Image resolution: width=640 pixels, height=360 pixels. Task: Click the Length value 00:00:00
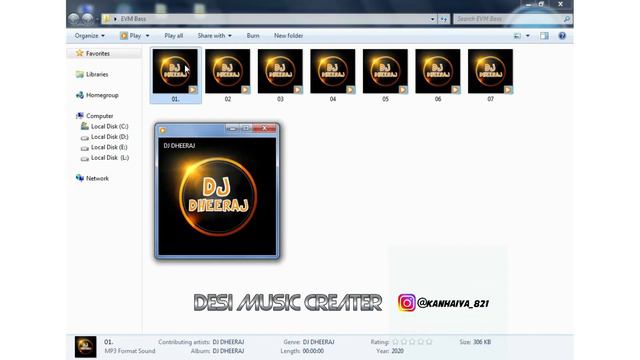click(x=313, y=351)
